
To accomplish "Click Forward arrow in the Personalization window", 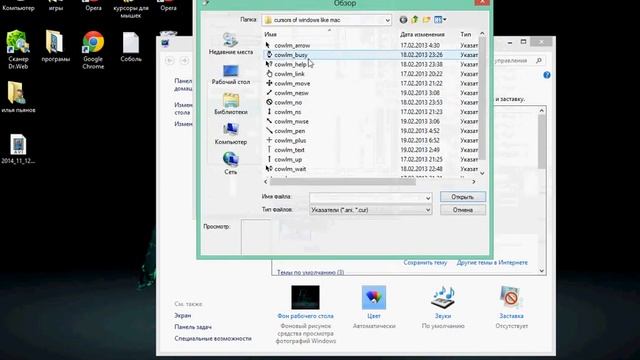I will tap(184, 60).
